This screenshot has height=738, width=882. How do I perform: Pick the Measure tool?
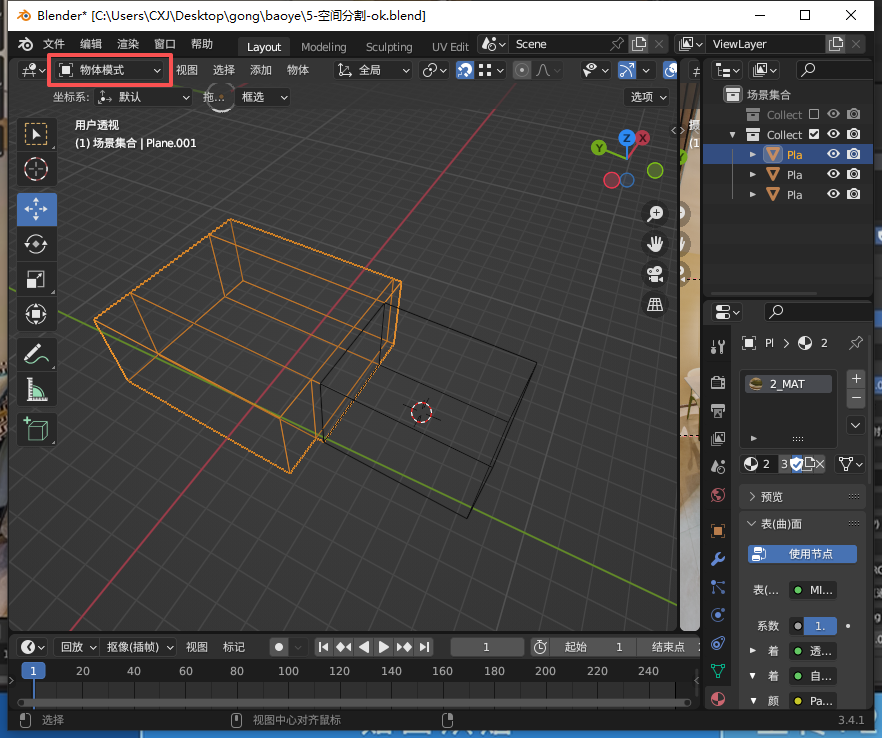36,389
